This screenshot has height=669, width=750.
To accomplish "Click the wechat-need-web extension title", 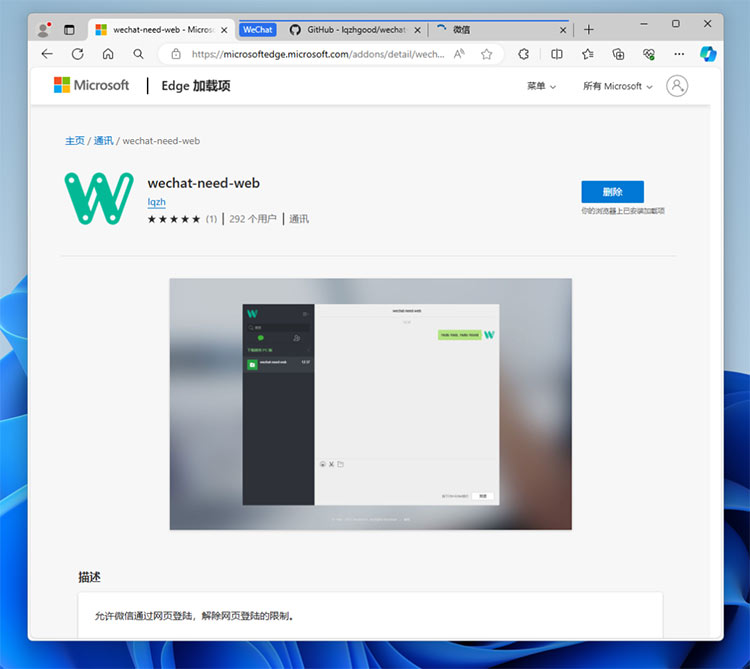I will 204,183.
